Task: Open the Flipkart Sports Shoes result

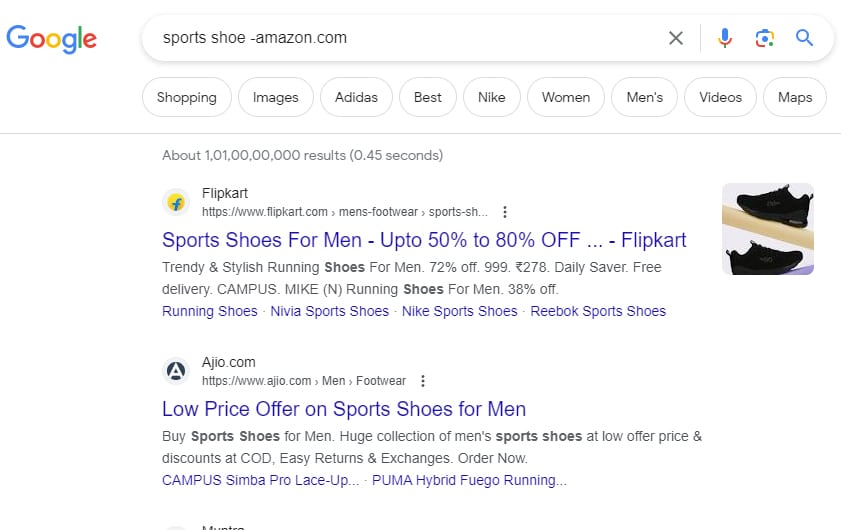Action: (424, 240)
